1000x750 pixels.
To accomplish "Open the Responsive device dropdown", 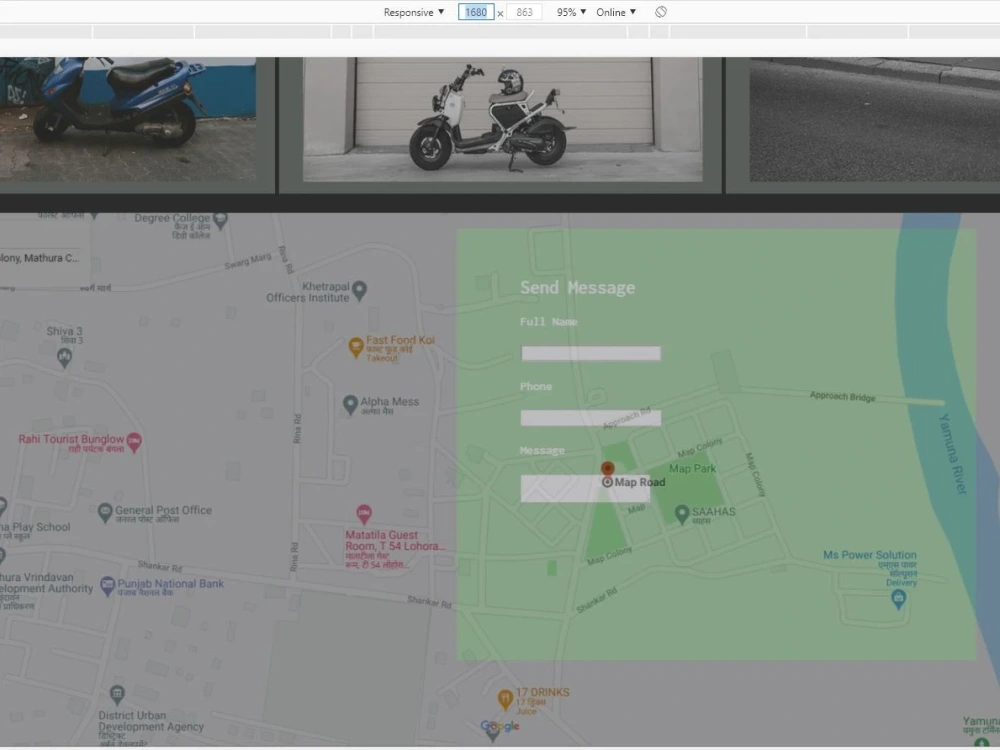I will pos(413,12).
